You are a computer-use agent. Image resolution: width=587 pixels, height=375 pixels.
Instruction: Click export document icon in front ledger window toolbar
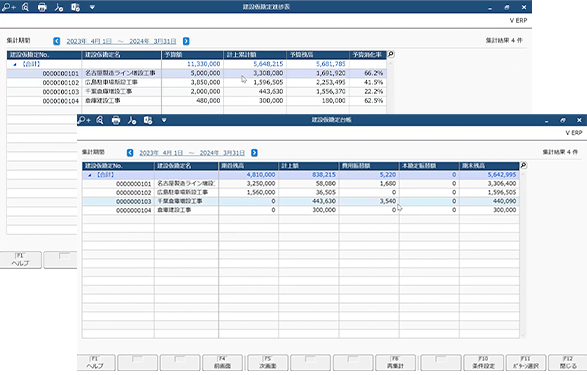[148, 120]
